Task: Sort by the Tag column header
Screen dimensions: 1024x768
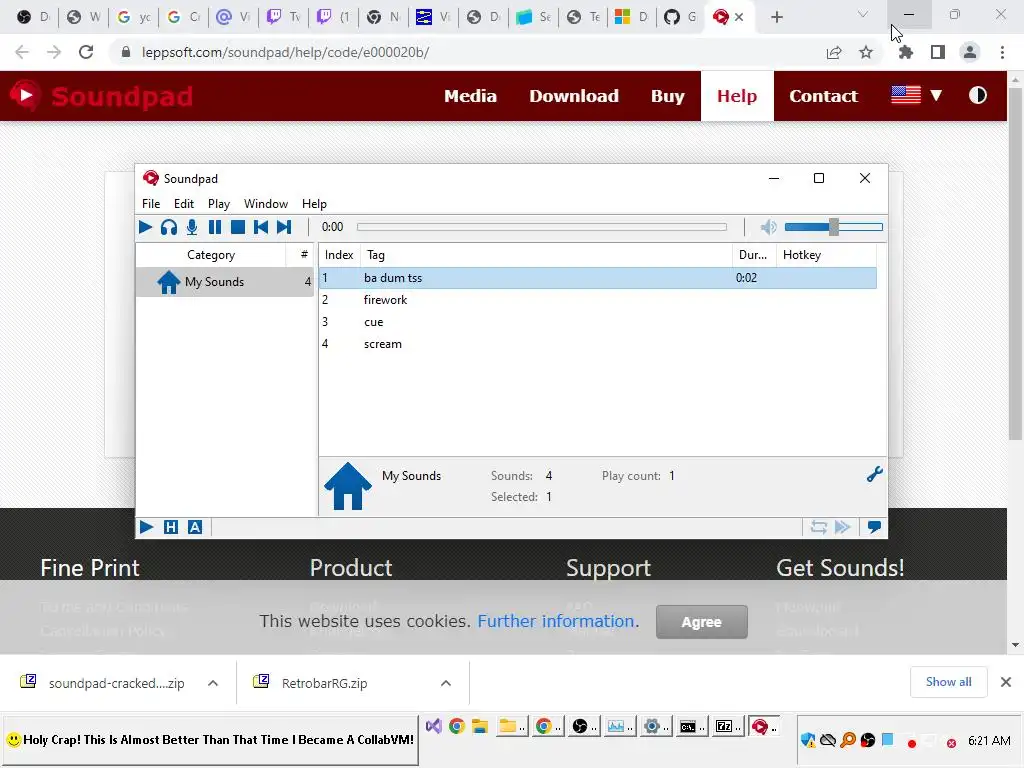Action: tap(546, 255)
